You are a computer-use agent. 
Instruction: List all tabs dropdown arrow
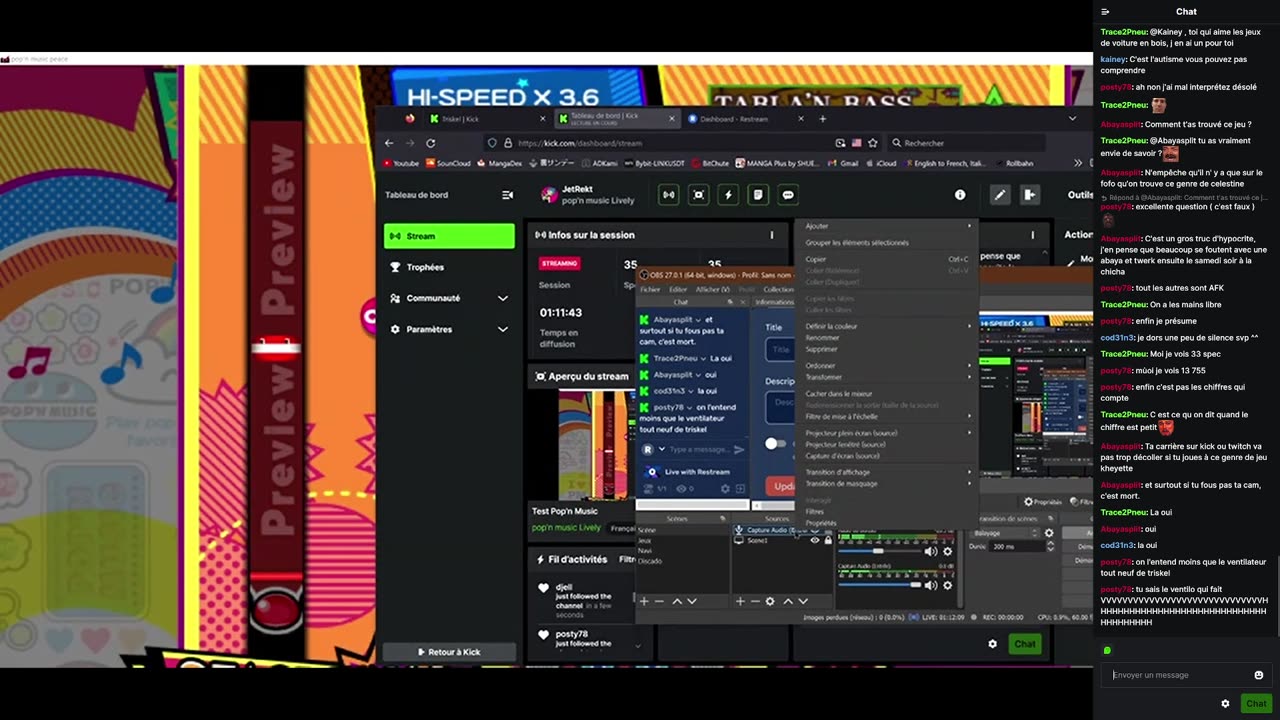[x=1072, y=118]
